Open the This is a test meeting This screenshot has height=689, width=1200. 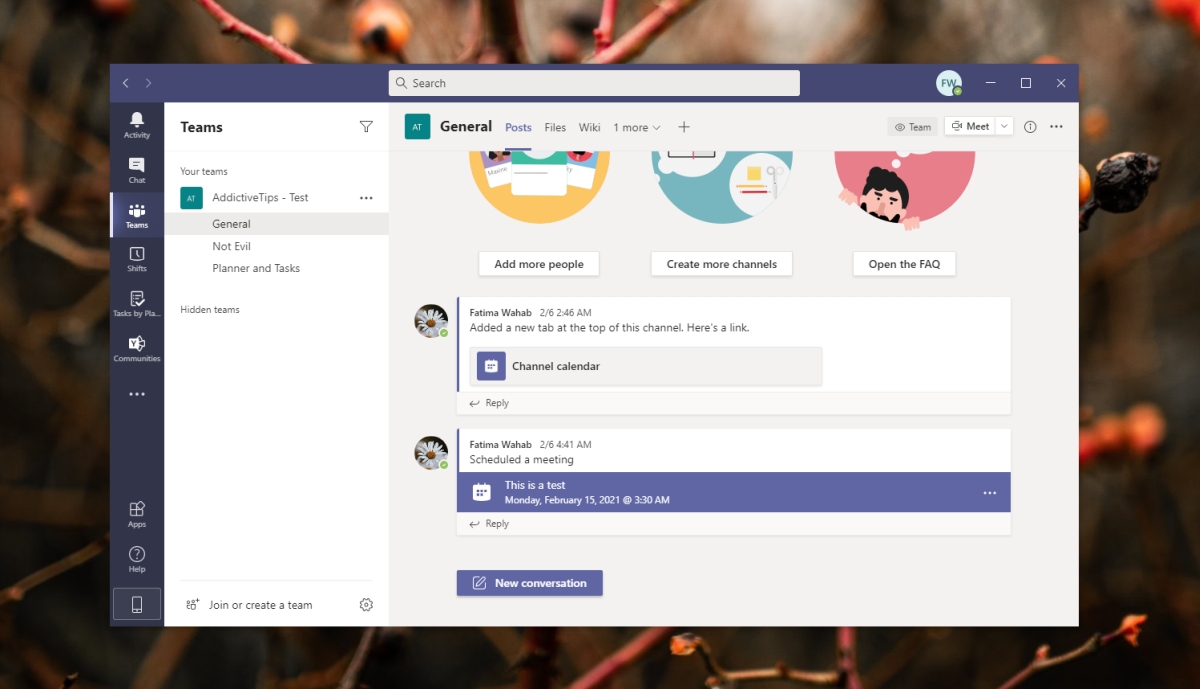[x=734, y=492]
